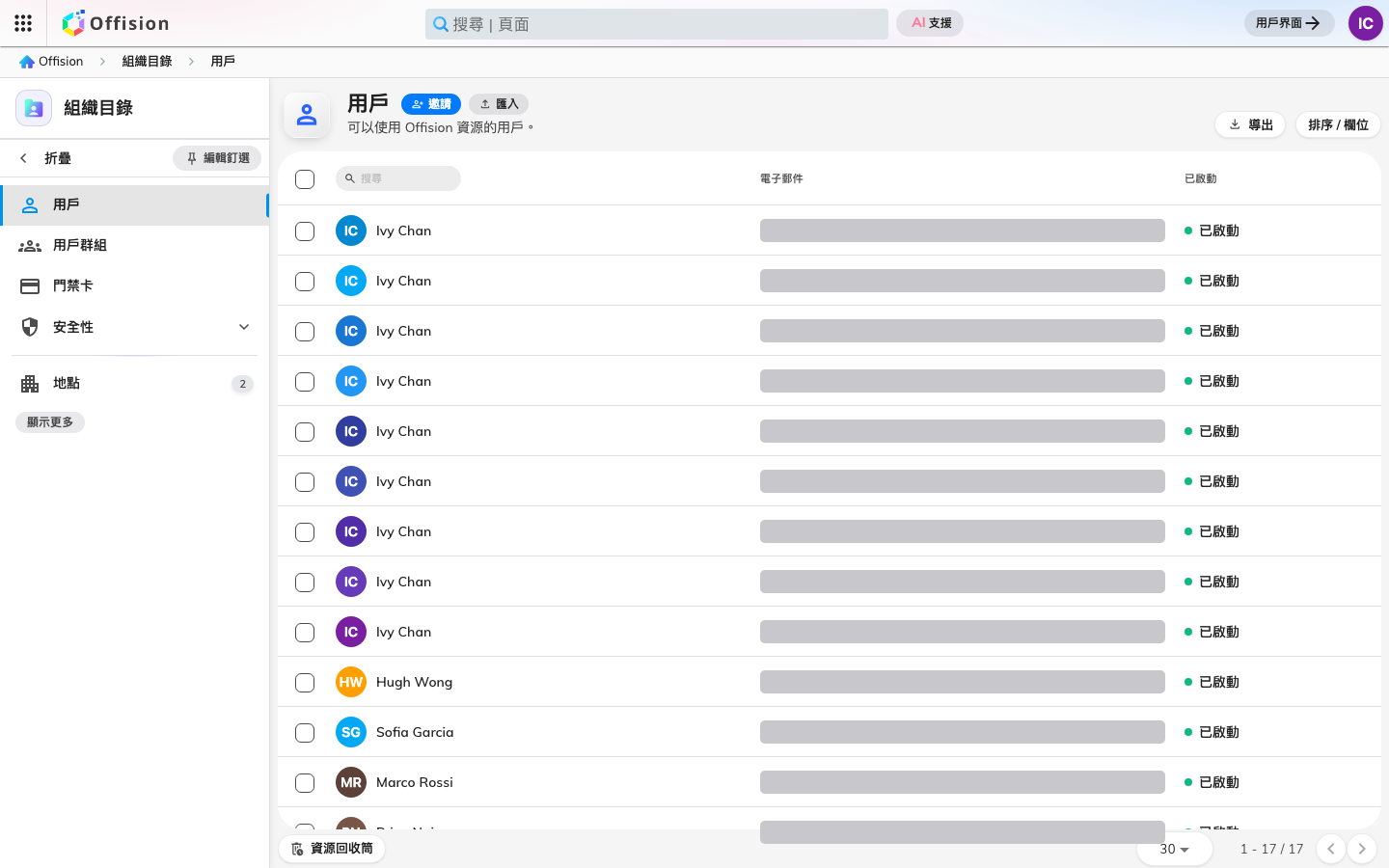The height and width of the screenshot is (868, 1389).
Task: Click the 門禁卡 card icon in sidebar
Action: pos(30,286)
